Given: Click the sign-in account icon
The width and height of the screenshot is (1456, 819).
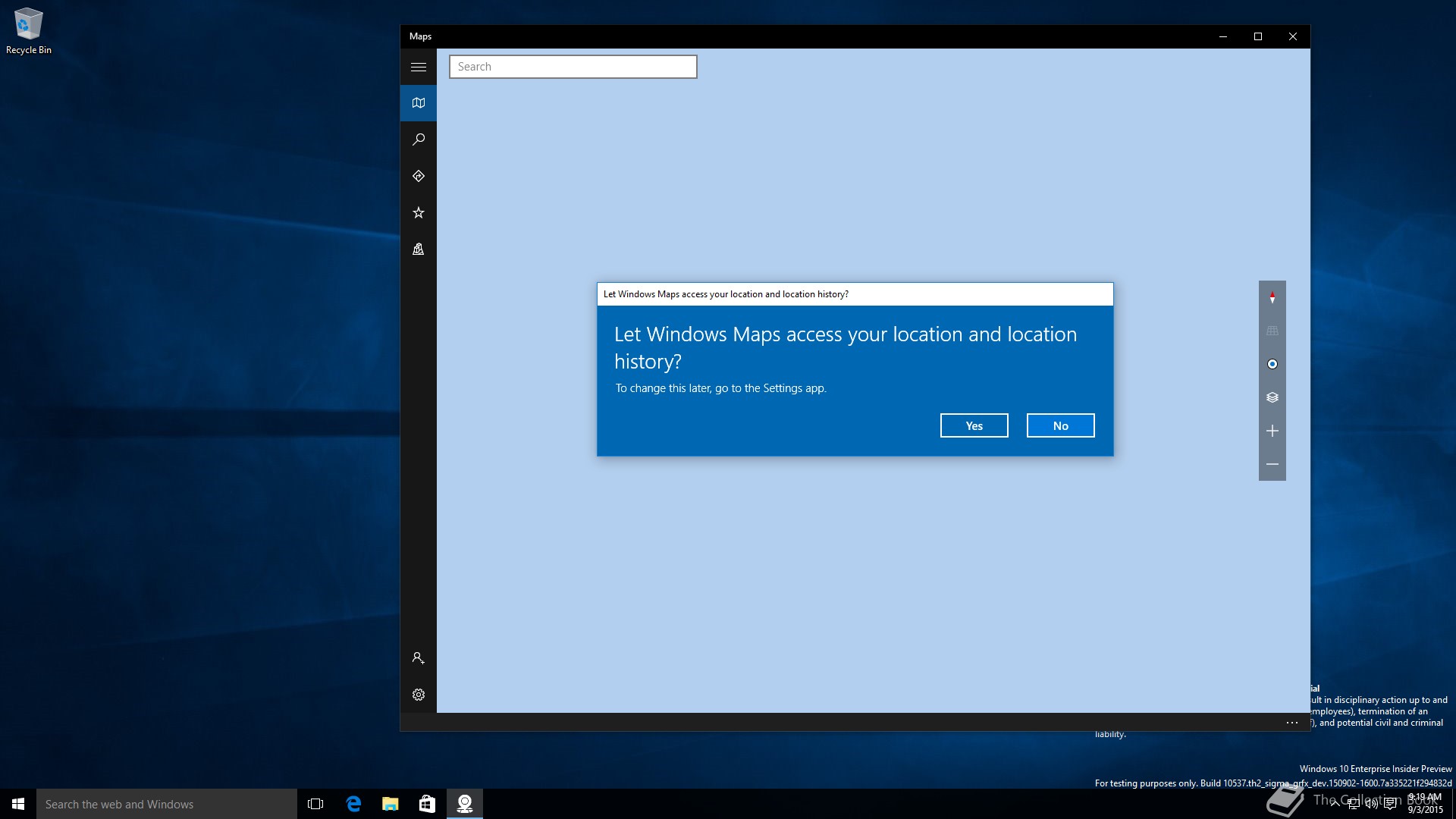Looking at the screenshot, I should (x=418, y=658).
